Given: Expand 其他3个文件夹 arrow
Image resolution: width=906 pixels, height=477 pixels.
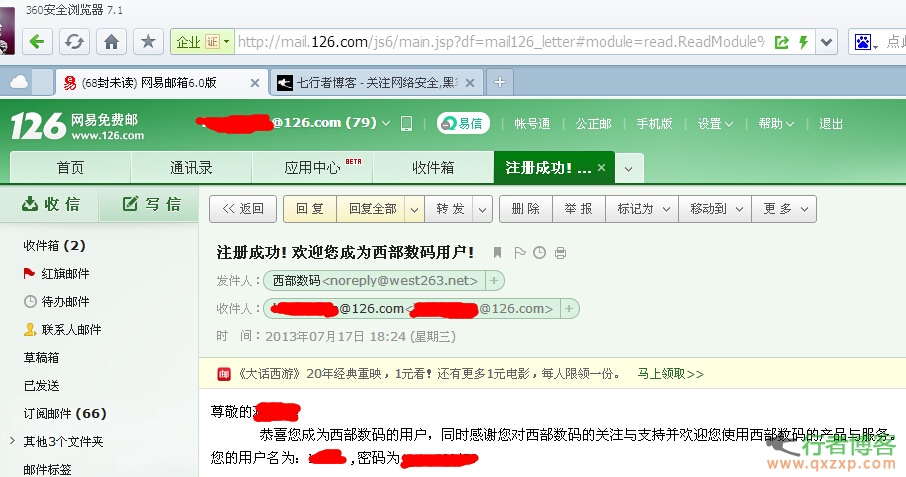Looking at the screenshot, I should (x=12, y=441).
